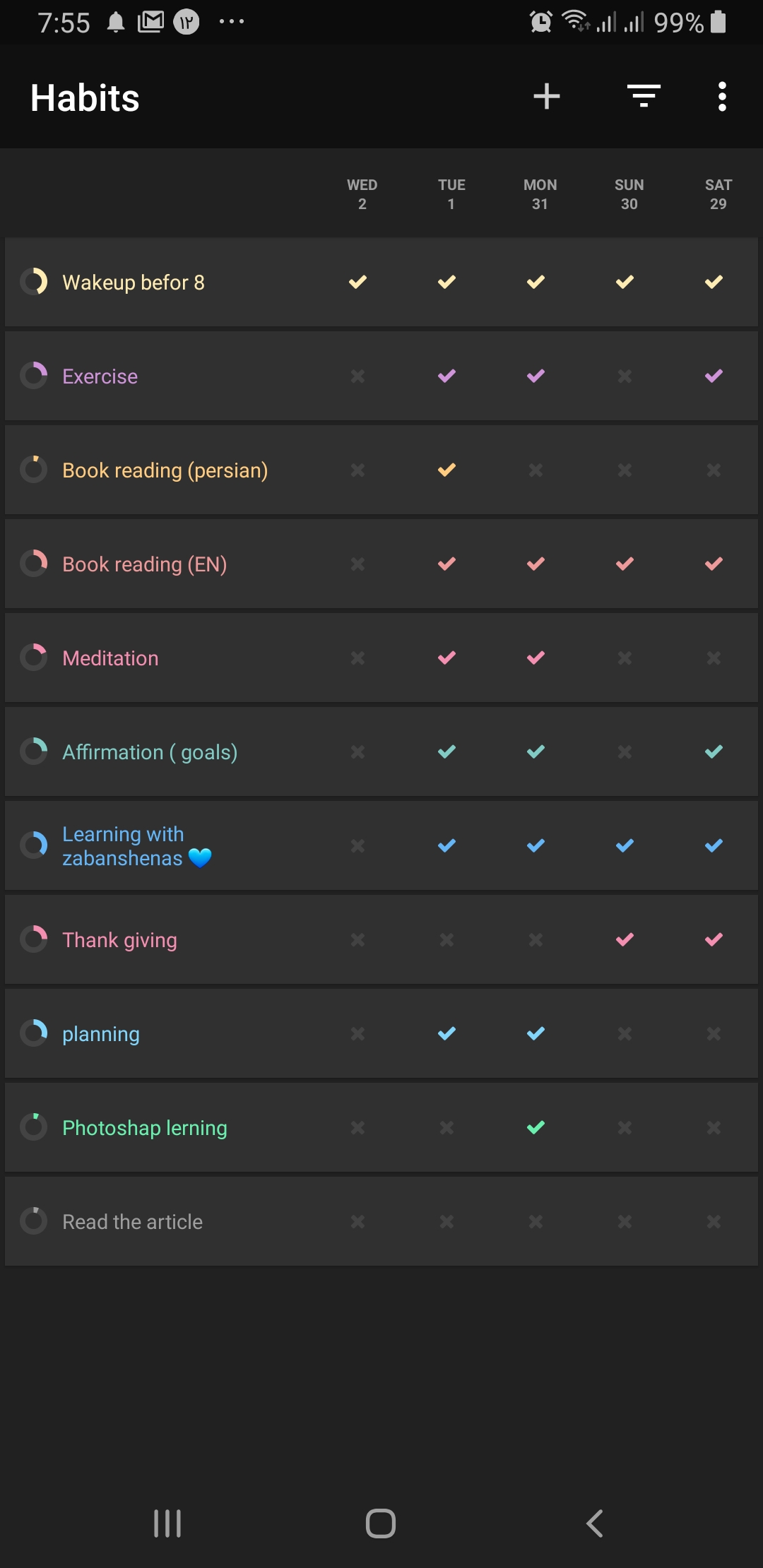
Task: Select the SAT 29 column header
Action: pyautogui.click(x=718, y=194)
